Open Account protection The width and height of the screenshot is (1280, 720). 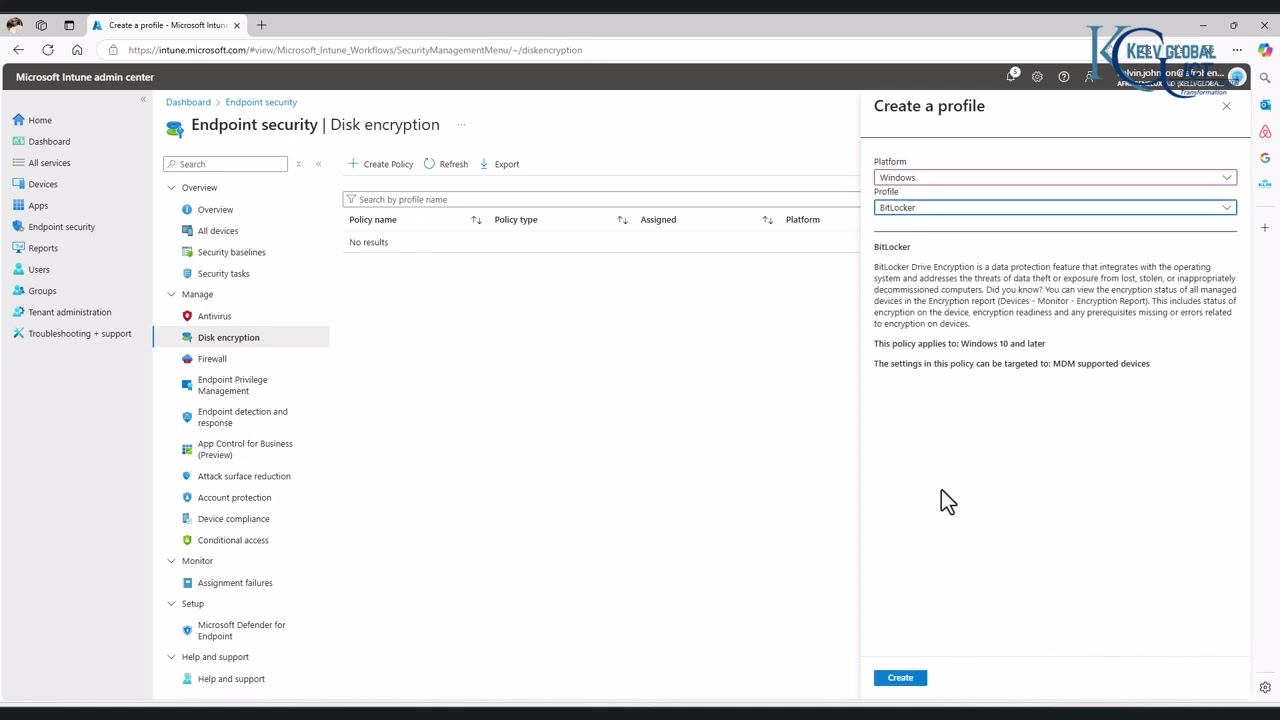[x=234, y=497]
